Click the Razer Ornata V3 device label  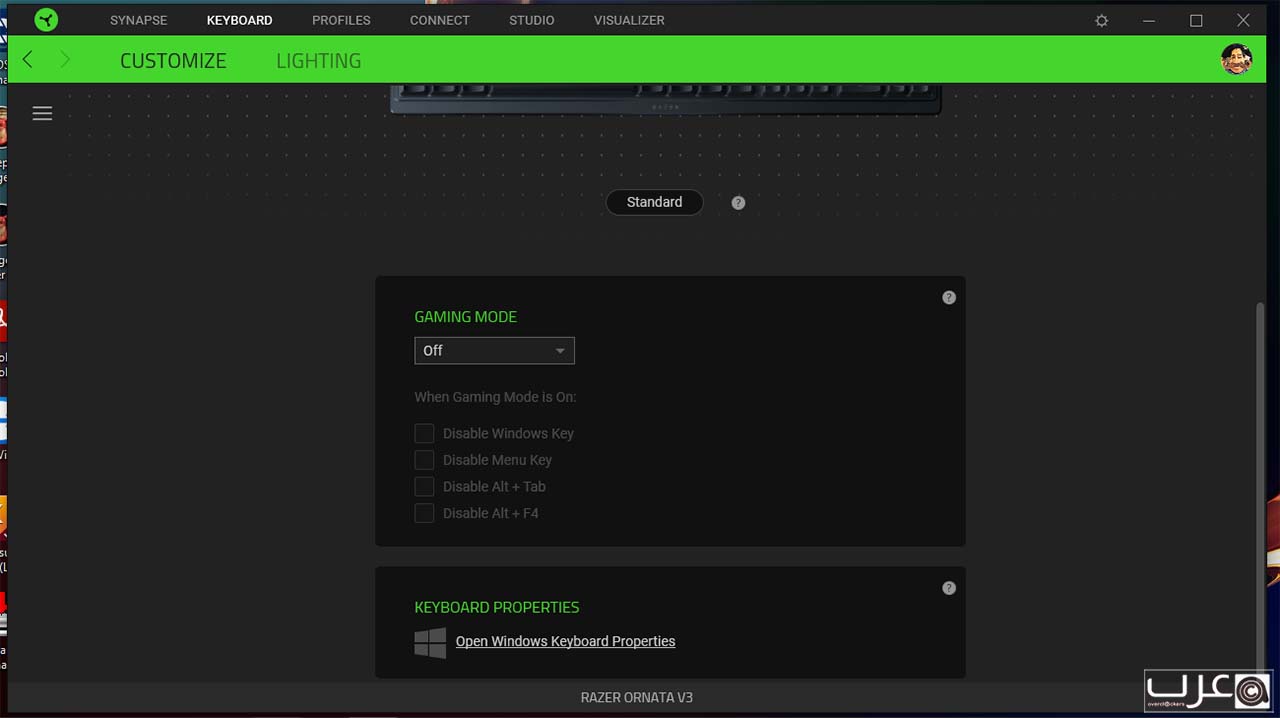pyautogui.click(x=637, y=698)
